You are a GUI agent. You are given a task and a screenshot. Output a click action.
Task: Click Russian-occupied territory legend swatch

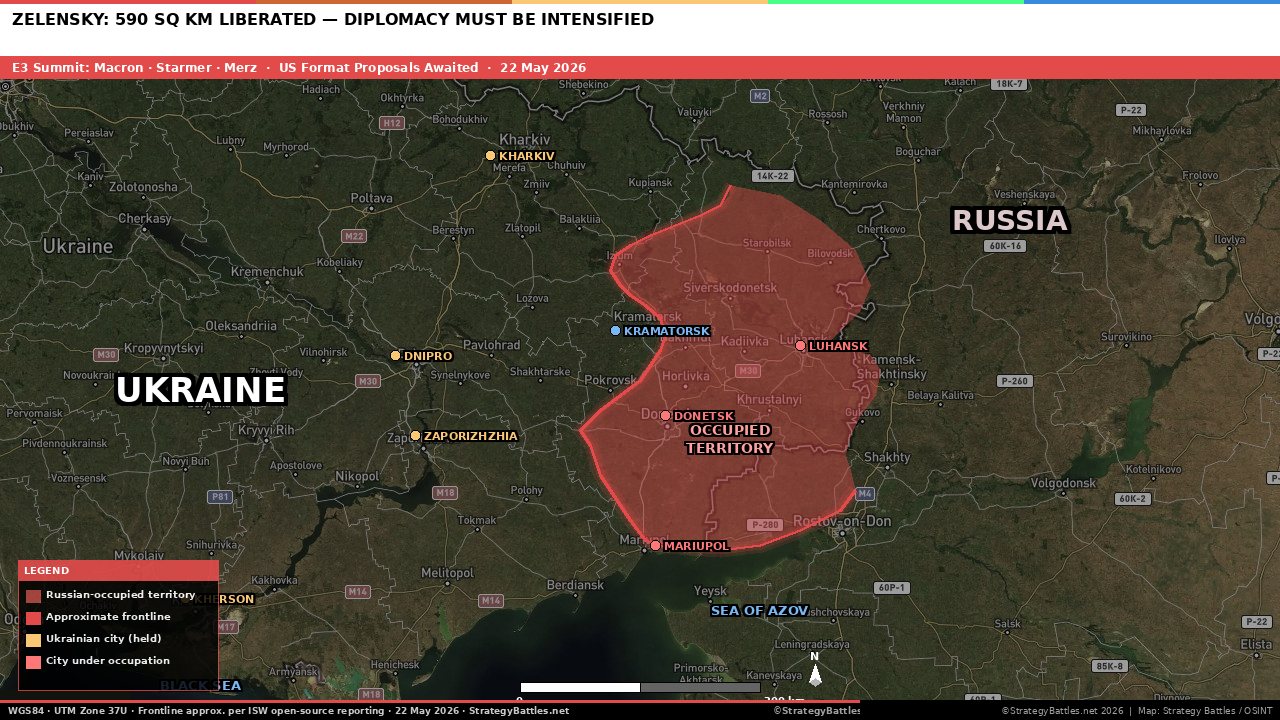click(33, 596)
